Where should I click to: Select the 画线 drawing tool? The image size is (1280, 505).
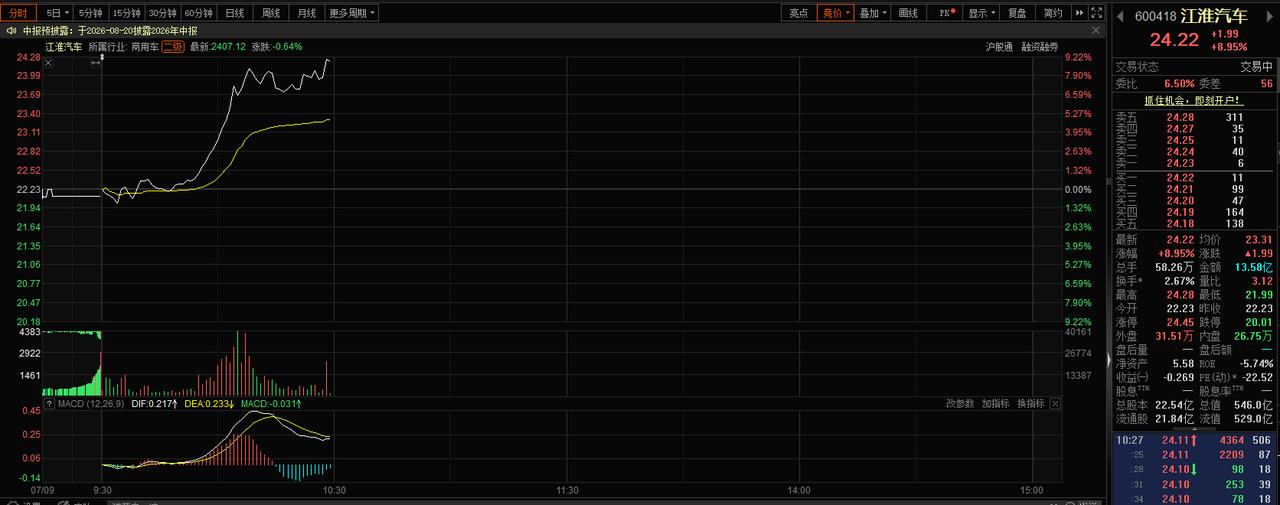coord(908,13)
